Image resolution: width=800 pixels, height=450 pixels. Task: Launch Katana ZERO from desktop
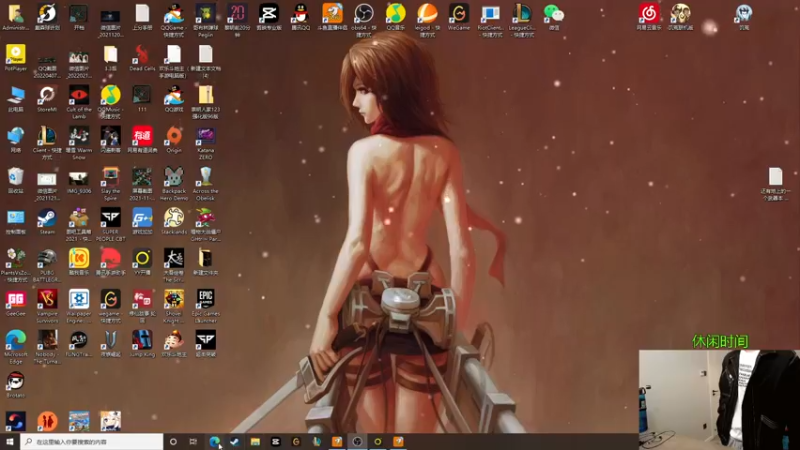205,143
